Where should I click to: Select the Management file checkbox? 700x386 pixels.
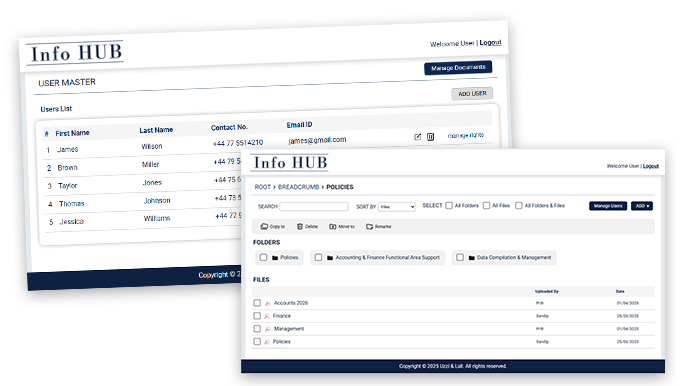(257, 328)
